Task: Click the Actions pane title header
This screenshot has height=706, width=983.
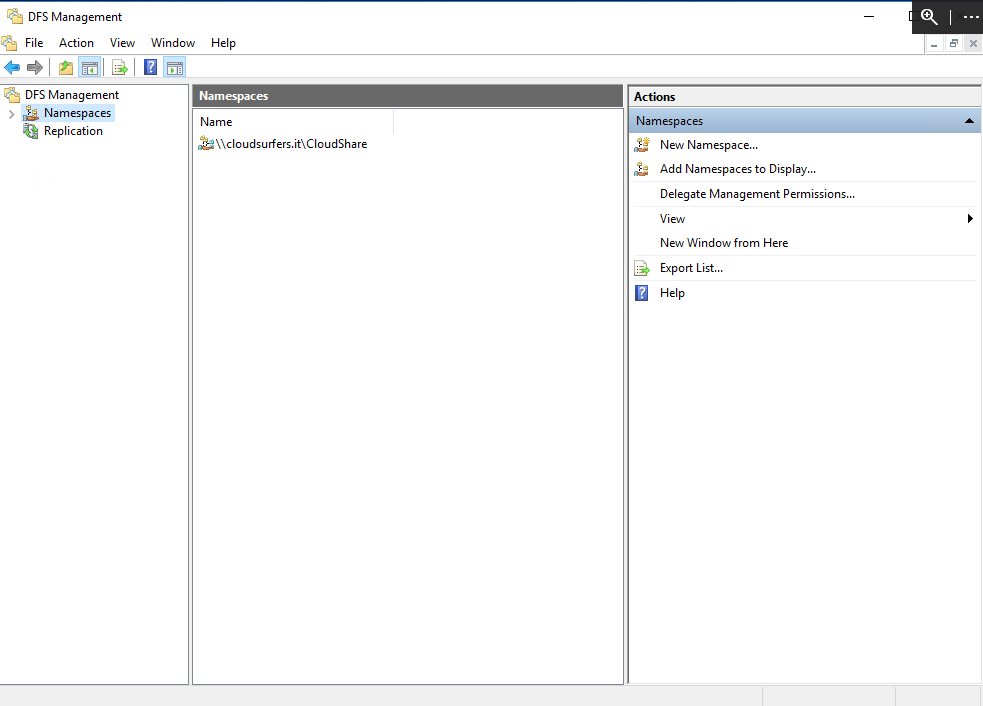Action: click(x=804, y=97)
